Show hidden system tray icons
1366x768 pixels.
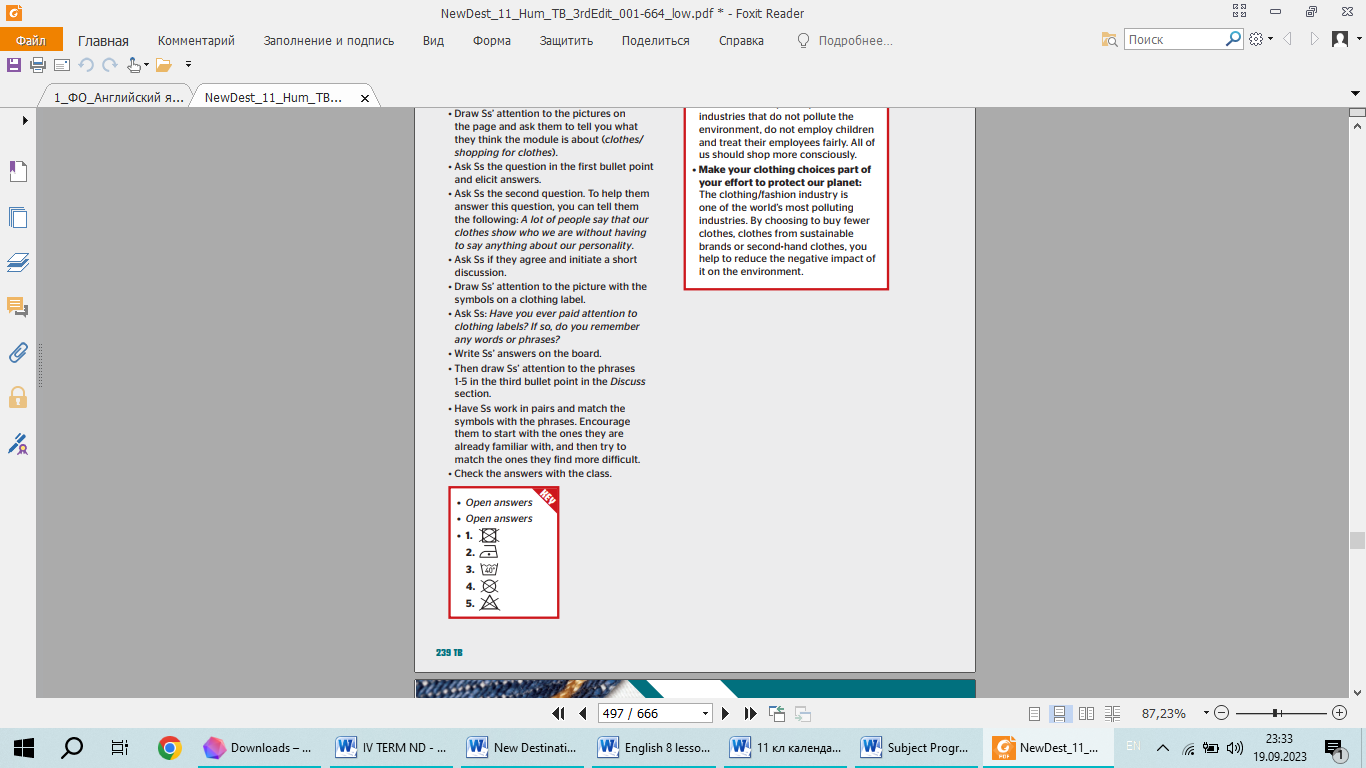coord(1163,747)
